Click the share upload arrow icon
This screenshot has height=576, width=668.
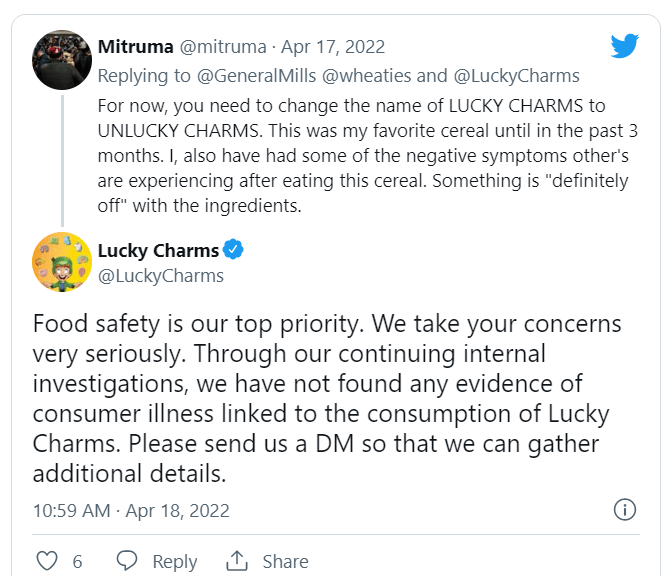click(237, 561)
